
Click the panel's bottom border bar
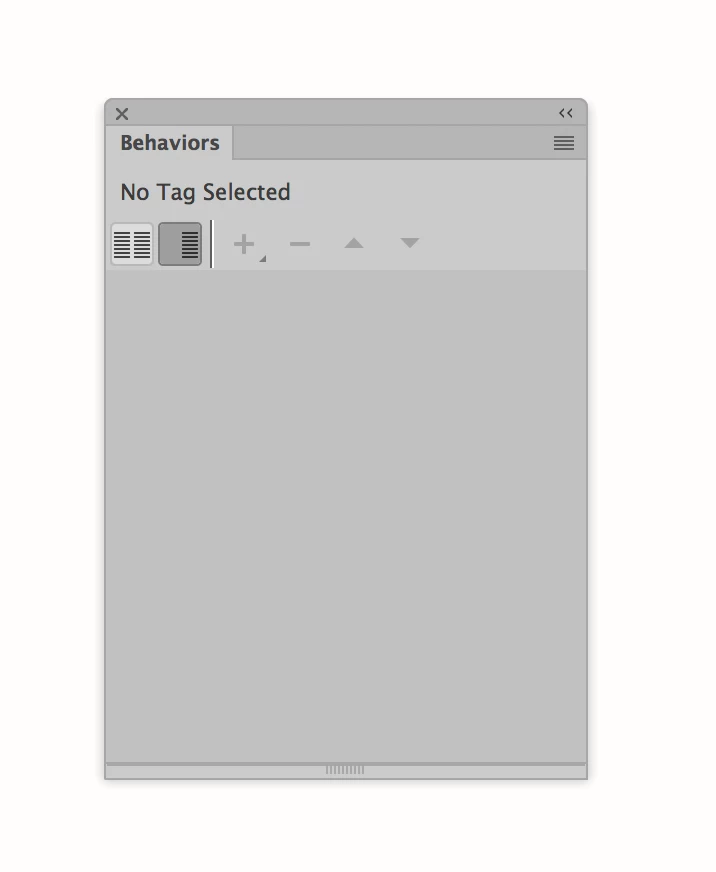click(345, 770)
